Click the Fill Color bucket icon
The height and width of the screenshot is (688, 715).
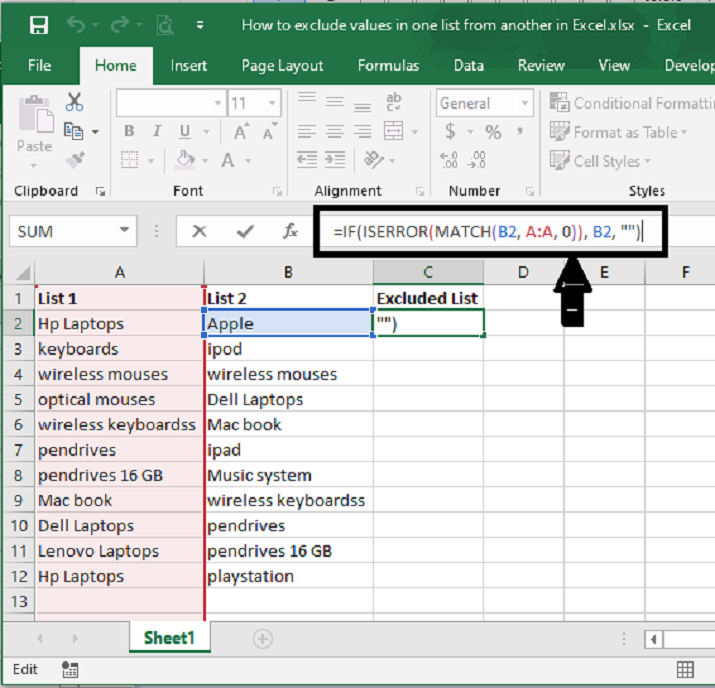(x=185, y=160)
